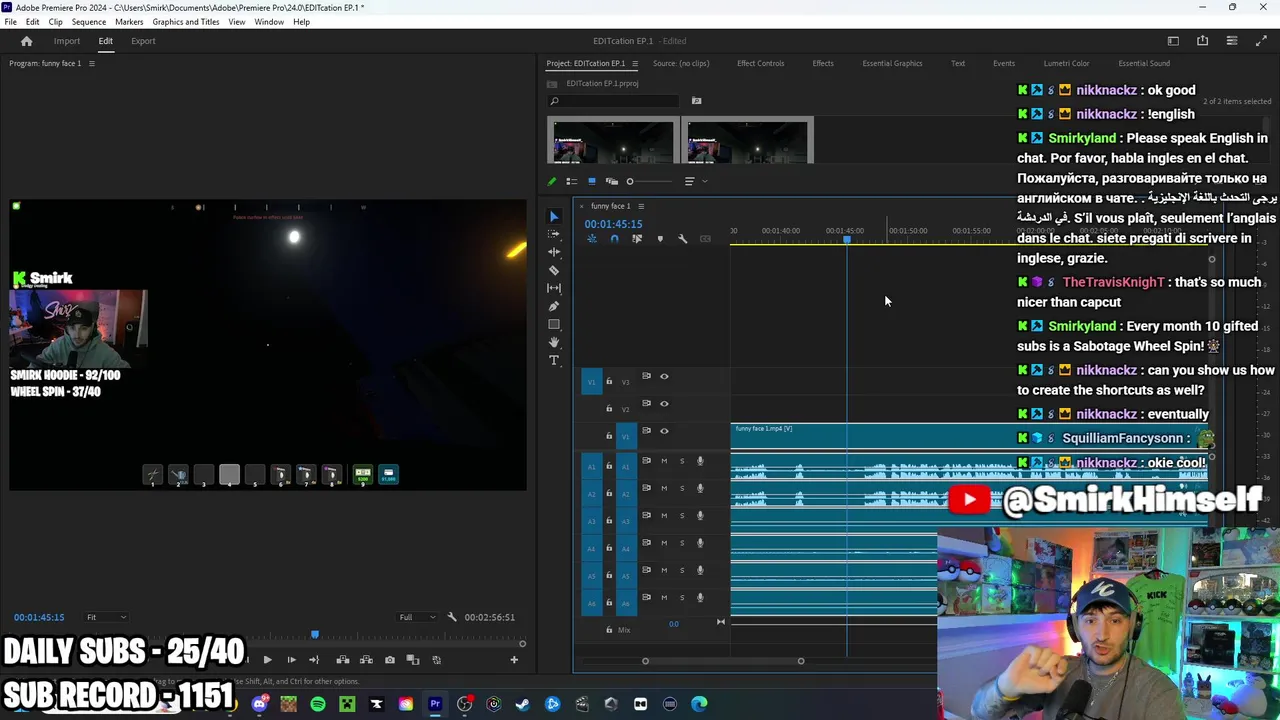Open the button editor plus icon

tap(514, 660)
